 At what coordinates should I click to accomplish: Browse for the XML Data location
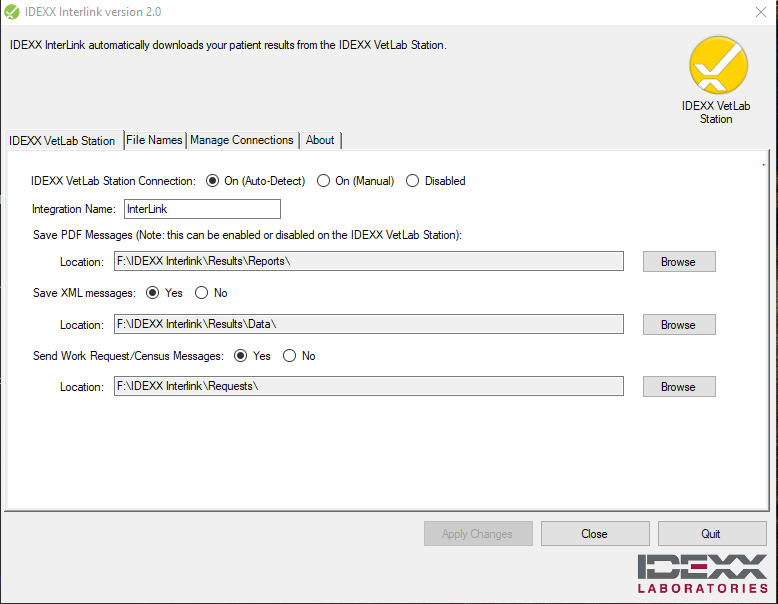tap(679, 325)
